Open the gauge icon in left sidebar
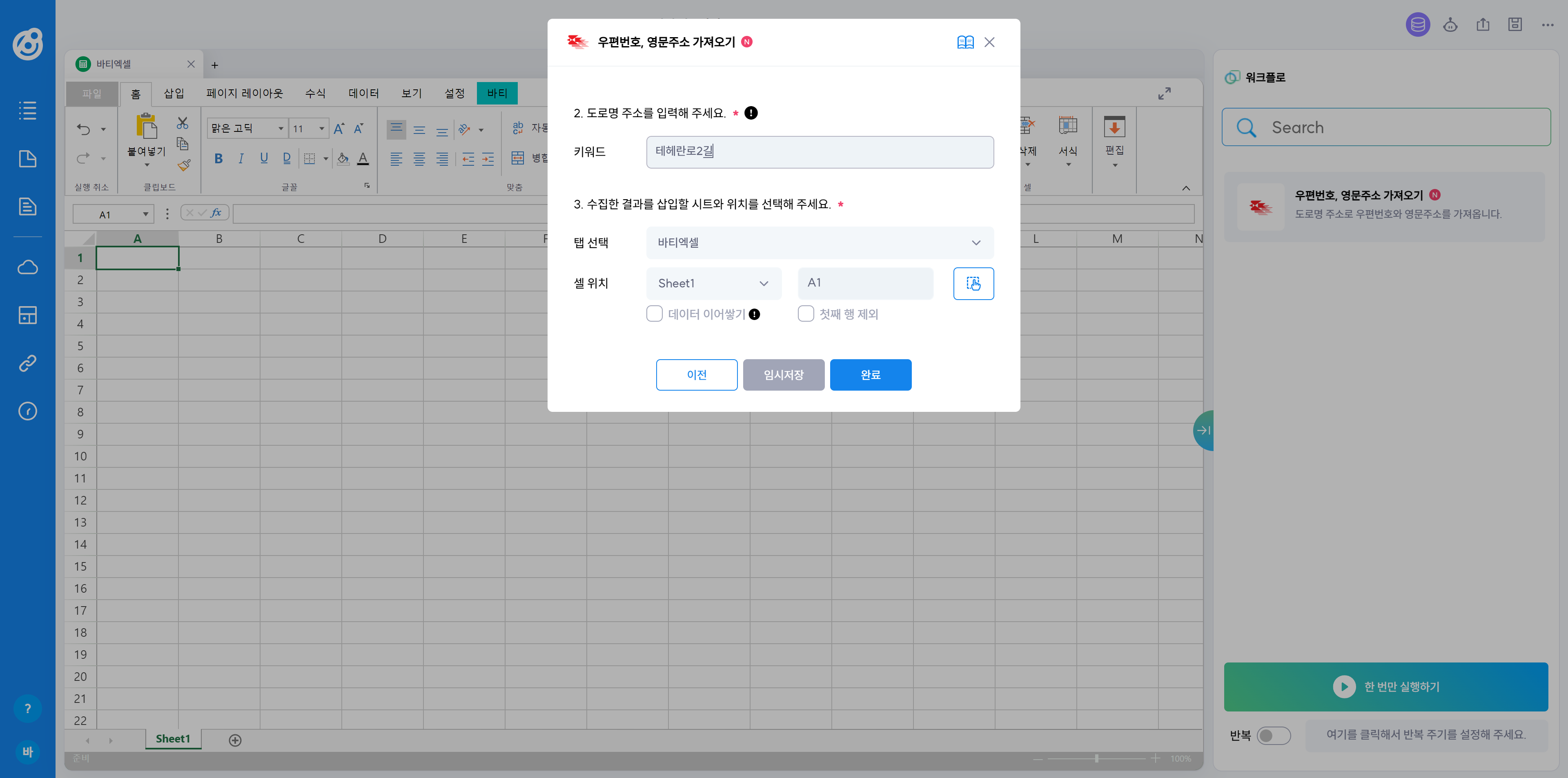Screen dimensions: 1568x778 [x=27, y=411]
